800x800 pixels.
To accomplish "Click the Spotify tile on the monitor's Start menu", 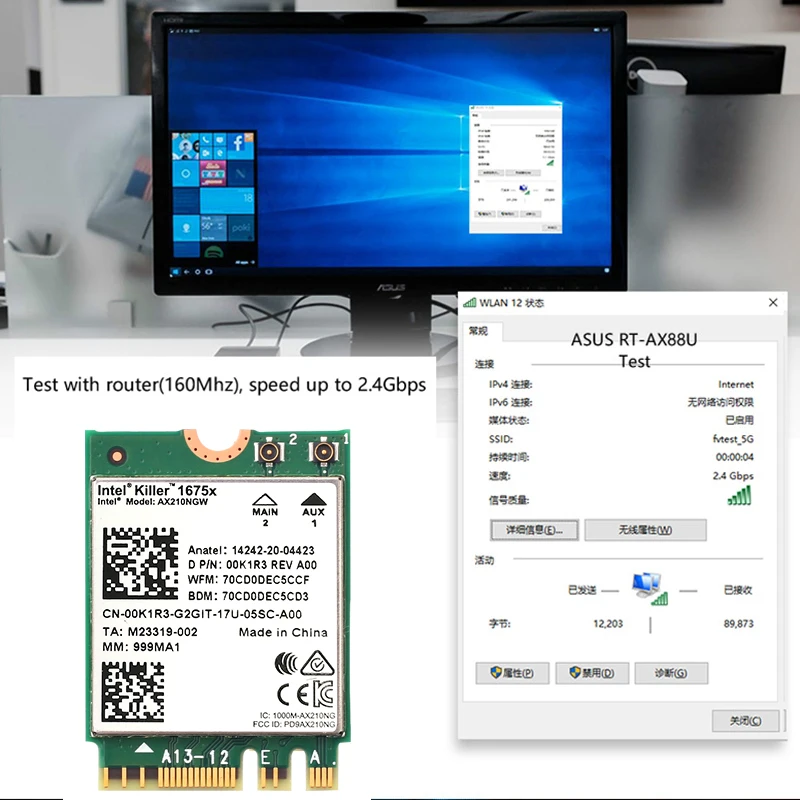I will tap(213, 251).
